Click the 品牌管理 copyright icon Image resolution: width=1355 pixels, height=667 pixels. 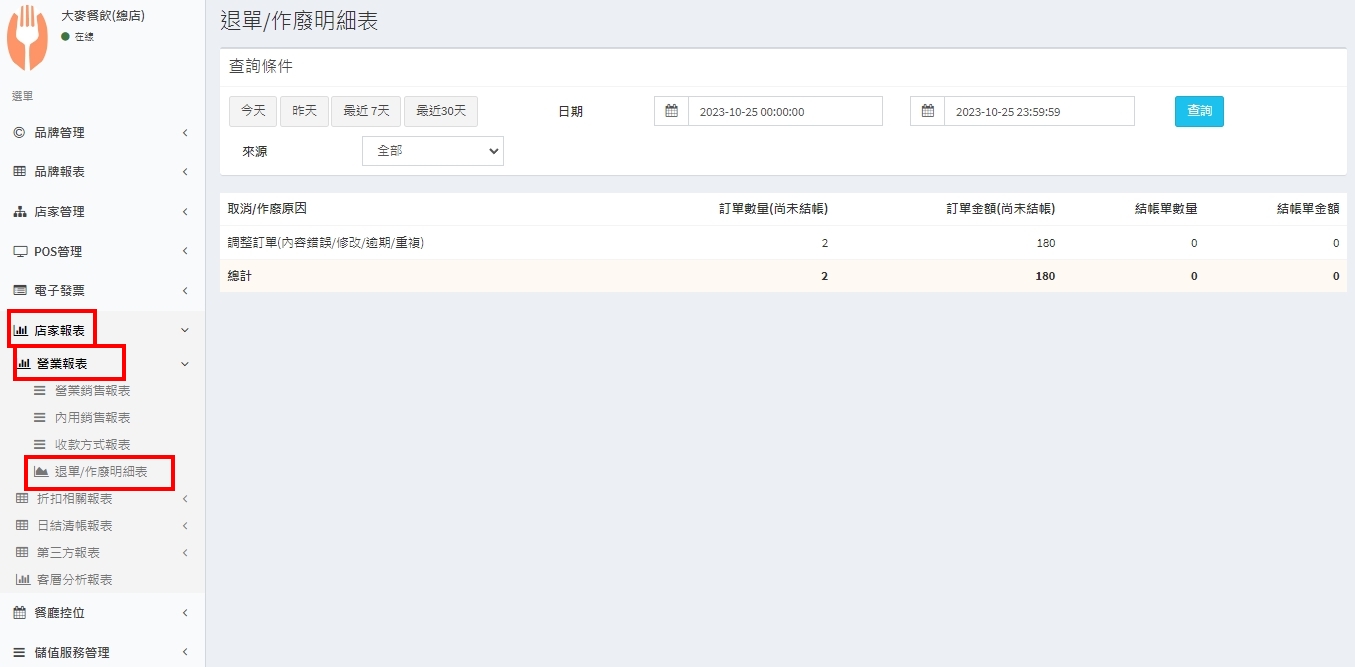coord(19,132)
